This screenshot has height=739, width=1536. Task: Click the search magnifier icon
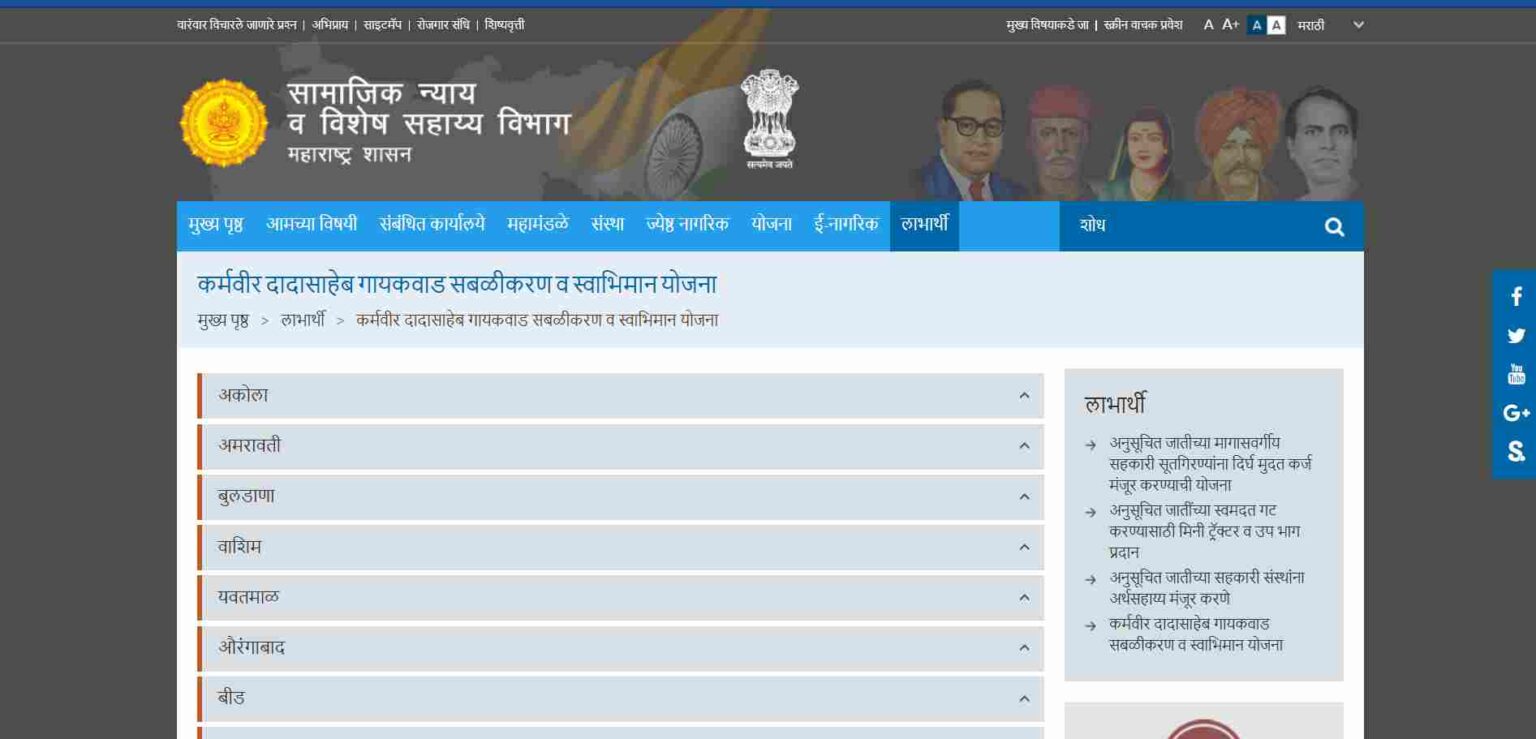click(1334, 227)
